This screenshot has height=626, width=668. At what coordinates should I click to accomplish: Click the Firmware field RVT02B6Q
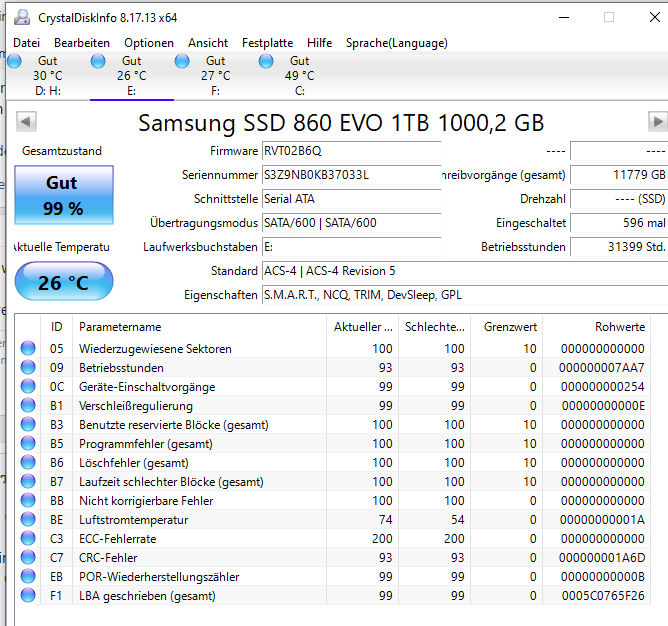click(x=351, y=151)
